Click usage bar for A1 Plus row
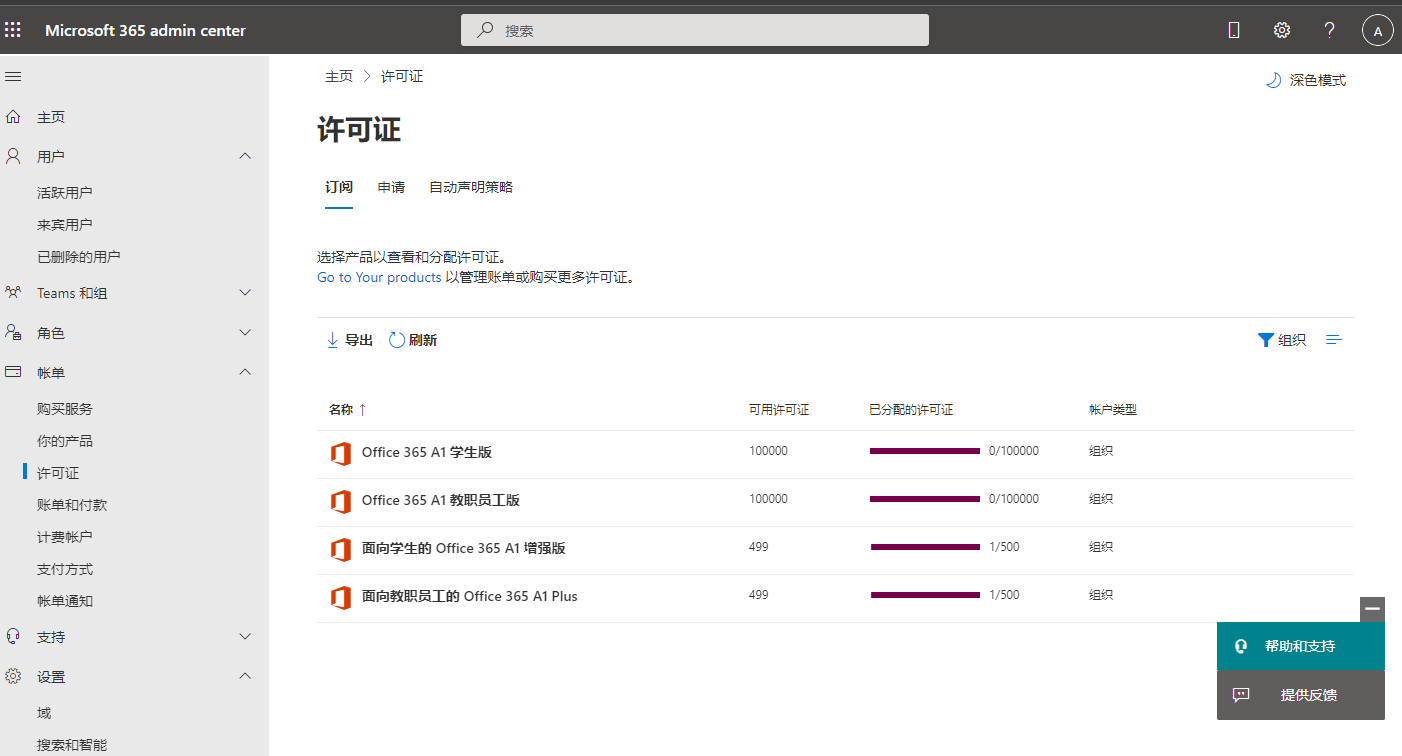Screen dimensions: 1402x756 925,595
